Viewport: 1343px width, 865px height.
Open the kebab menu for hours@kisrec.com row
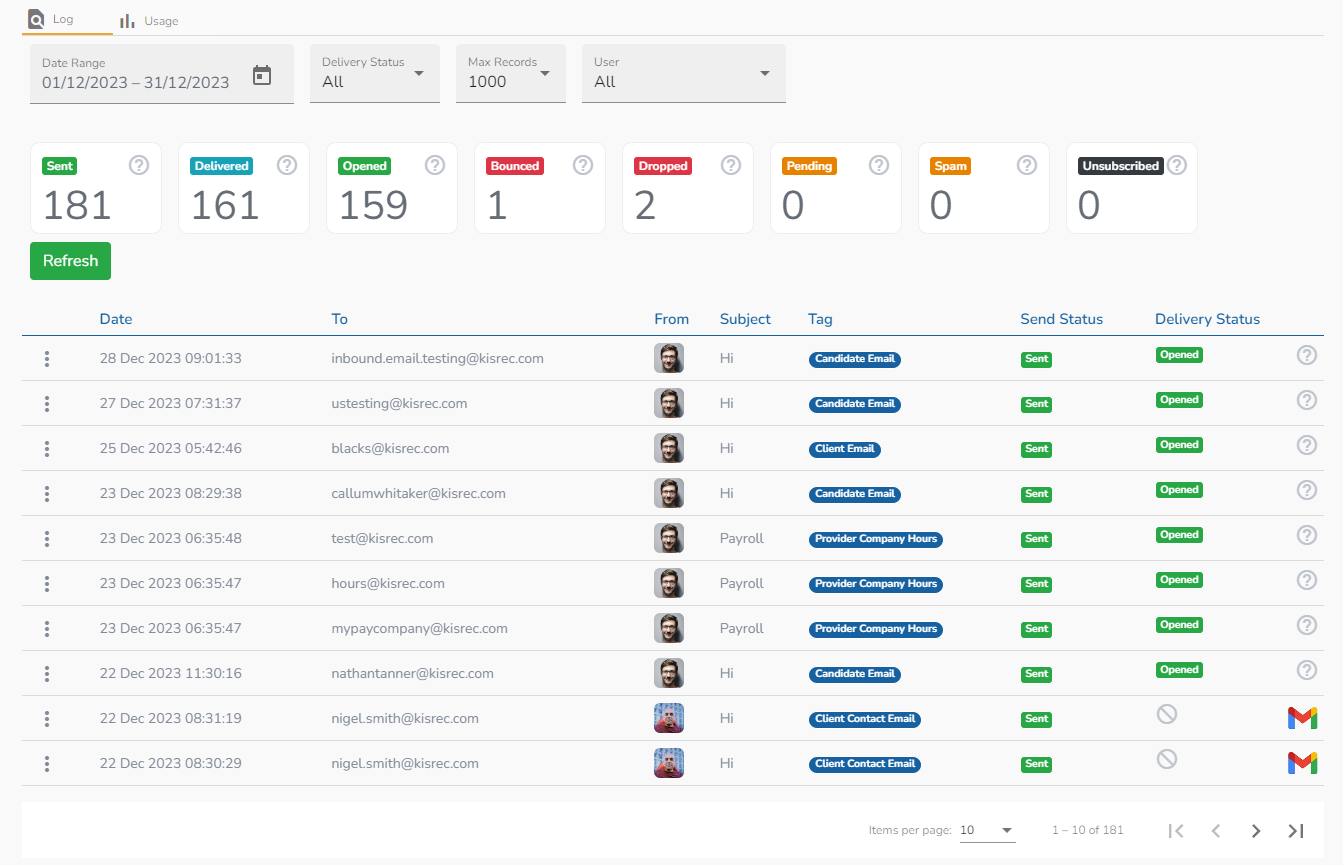click(x=47, y=583)
